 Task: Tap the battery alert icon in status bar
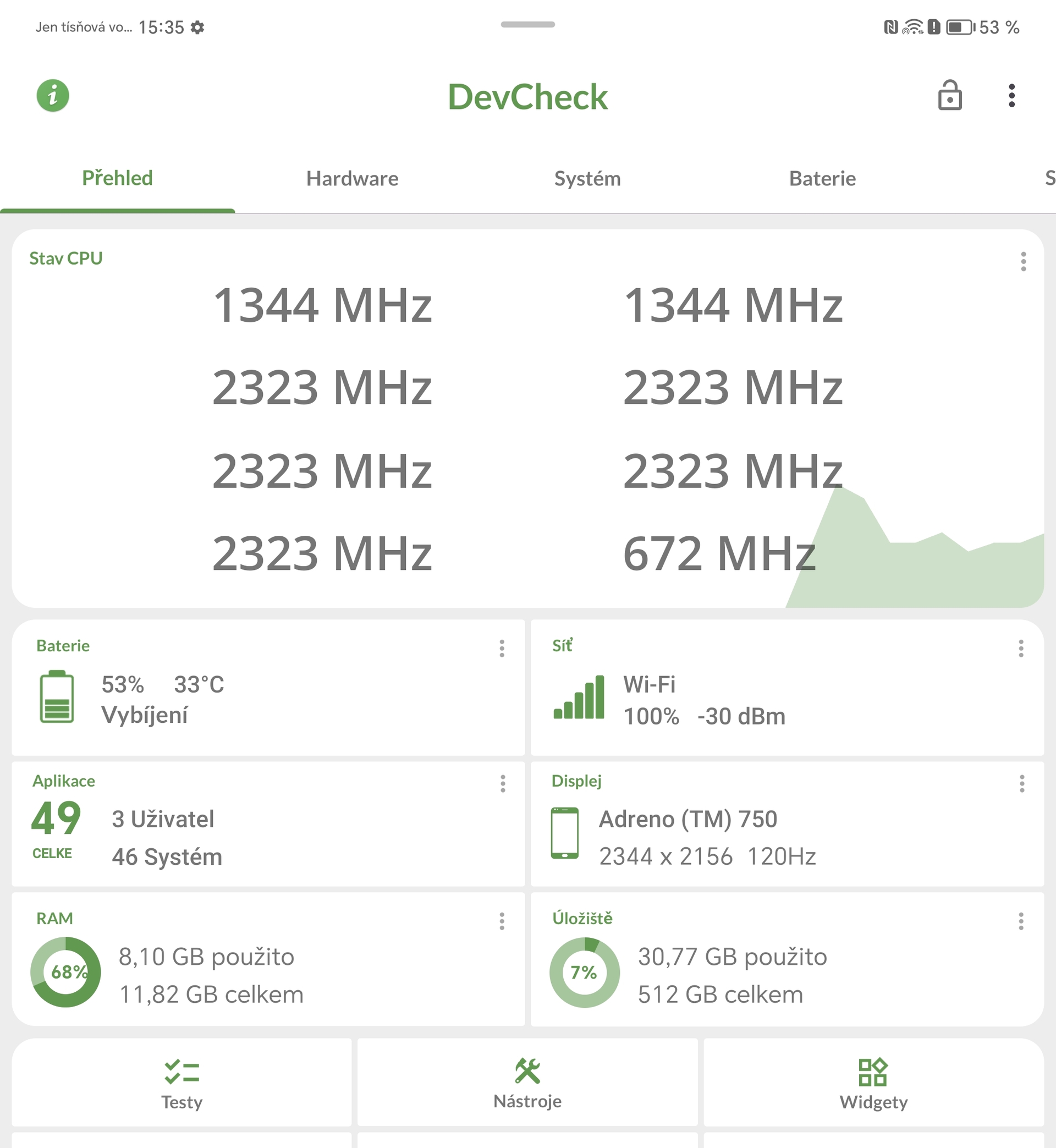click(934, 27)
